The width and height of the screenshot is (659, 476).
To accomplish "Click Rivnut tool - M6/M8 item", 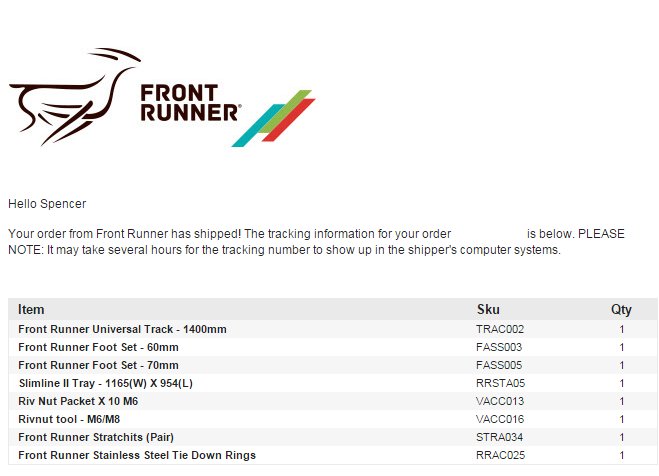I will coord(69,419).
